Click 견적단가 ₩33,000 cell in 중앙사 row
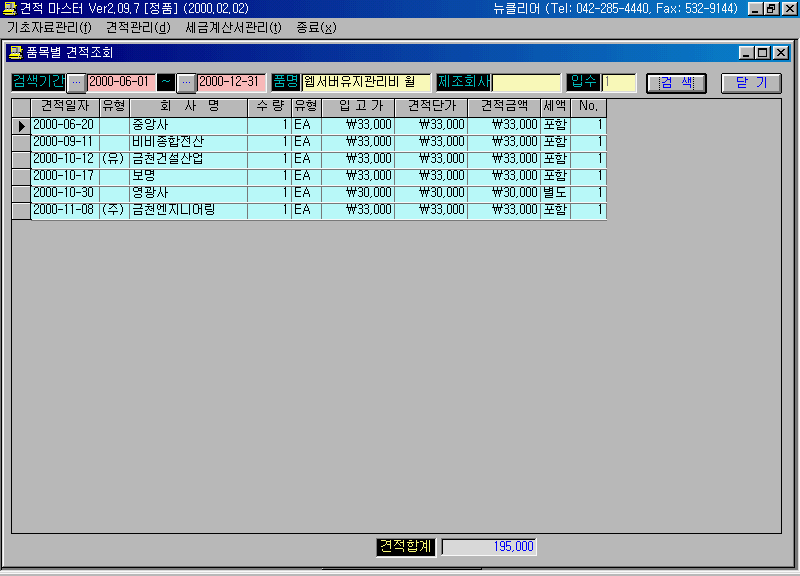This screenshot has height=576, width=800. tap(431, 125)
